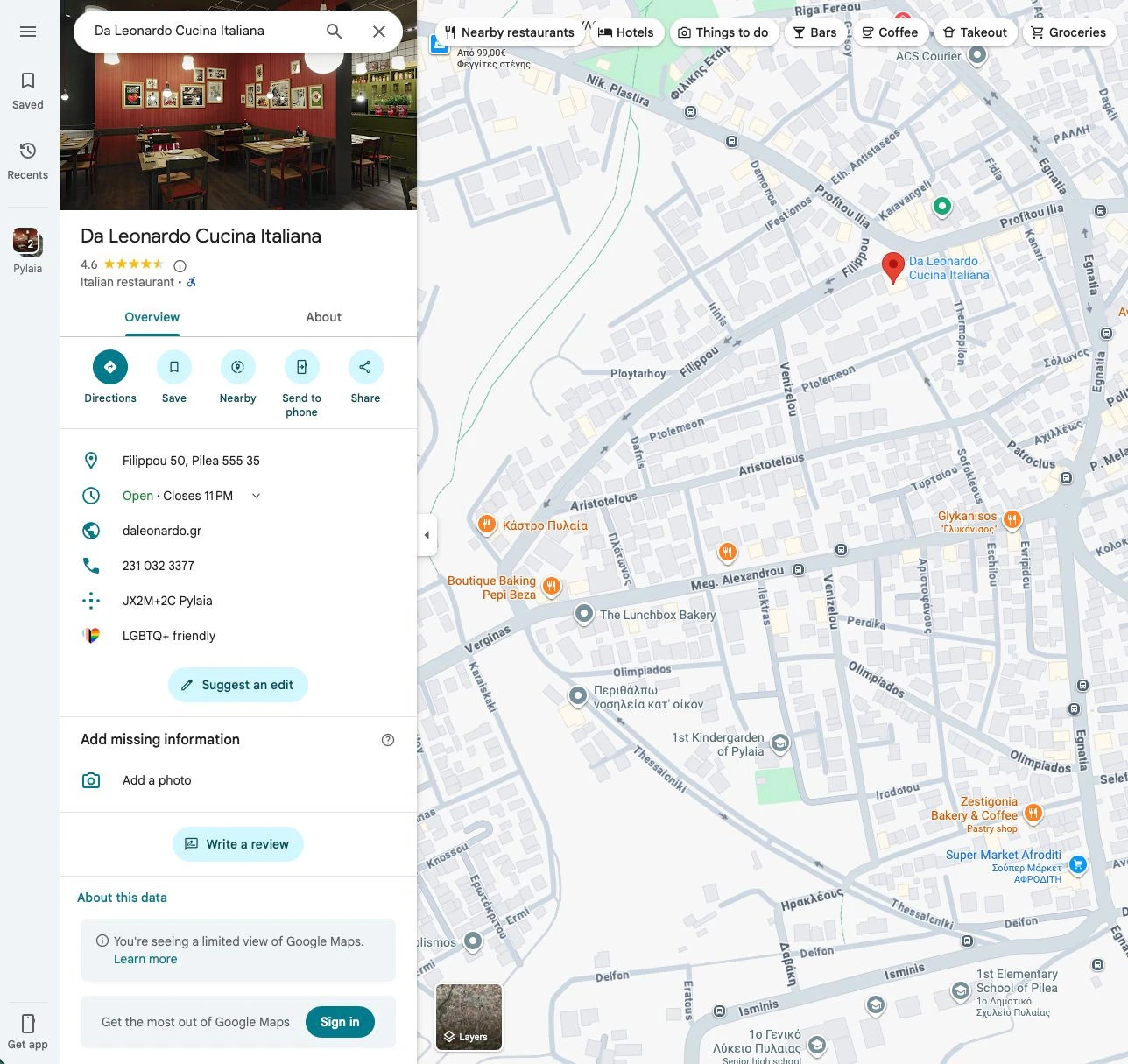Share the restaurant listing
This screenshot has width=1128, height=1064.
(365, 367)
